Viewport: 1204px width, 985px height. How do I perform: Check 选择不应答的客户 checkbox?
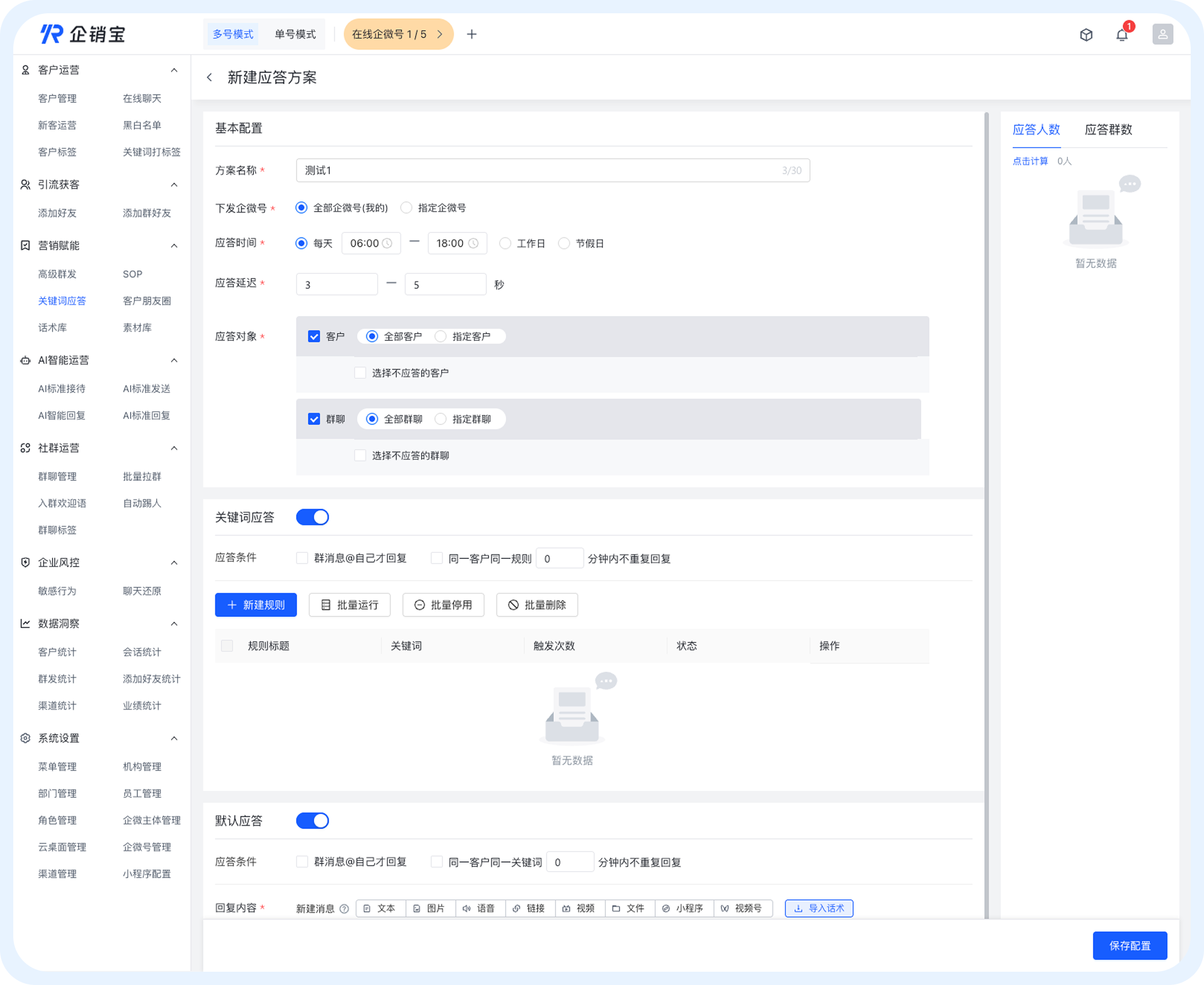click(x=360, y=373)
